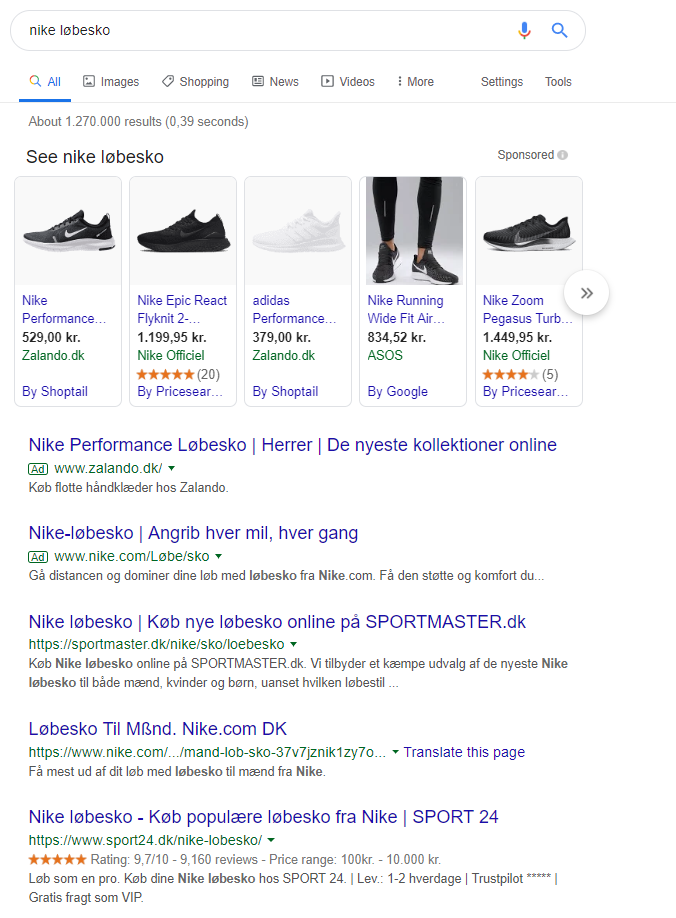Click star rating of Nike Epic React Flyknit
Screen dimensions: 676x918
tap(165, 374)
